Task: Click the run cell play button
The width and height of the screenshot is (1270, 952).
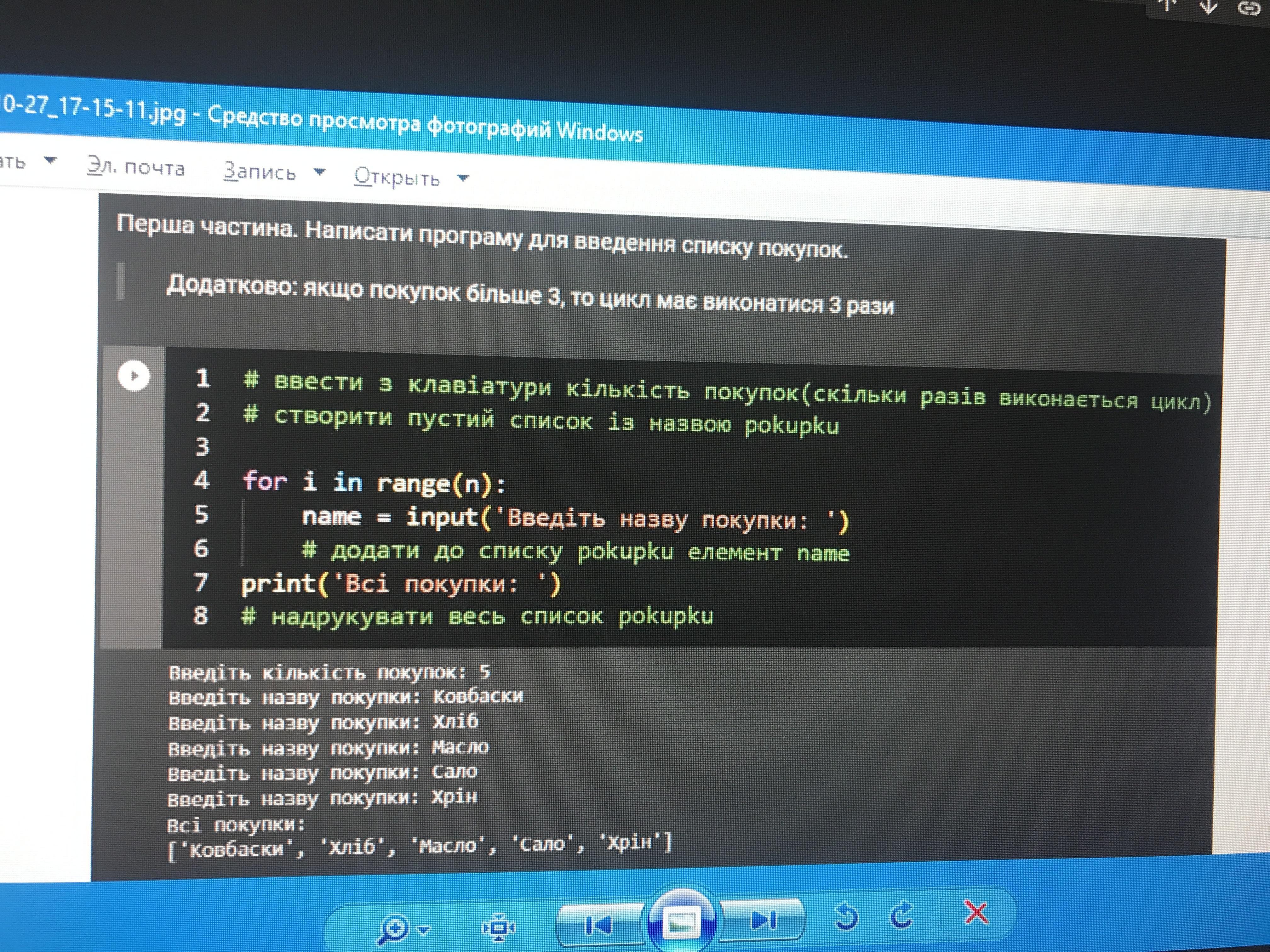Action: pyautogui.click(x=134, y=376)
